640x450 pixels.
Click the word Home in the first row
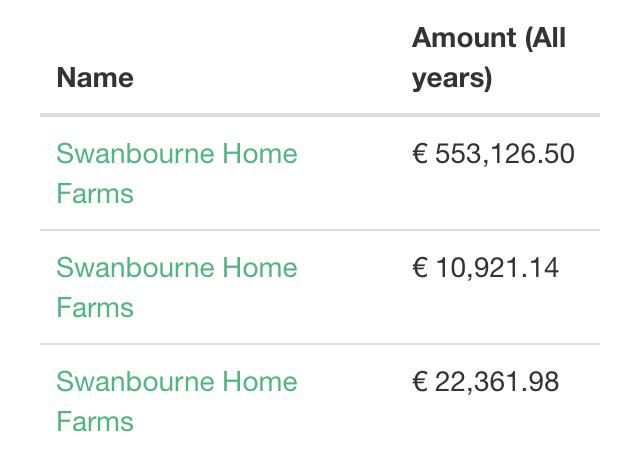point(259,154)
